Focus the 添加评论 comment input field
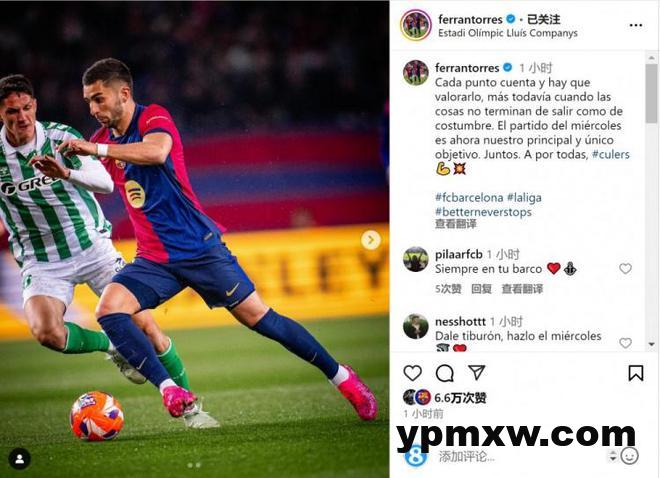The width and height of the screenshot is (660, 478). [520, 457]
